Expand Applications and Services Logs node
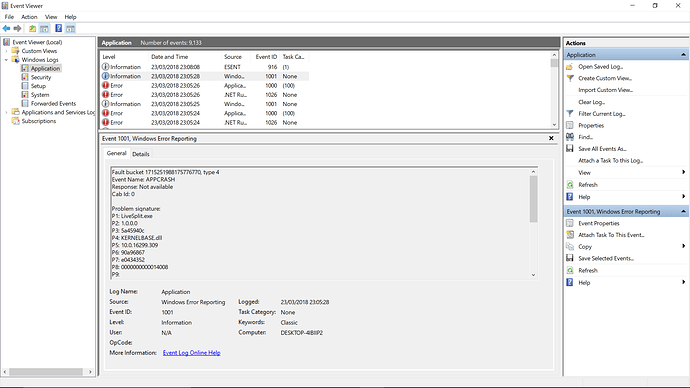This screenshot has width=690, height=388. [x=6, y=113]
